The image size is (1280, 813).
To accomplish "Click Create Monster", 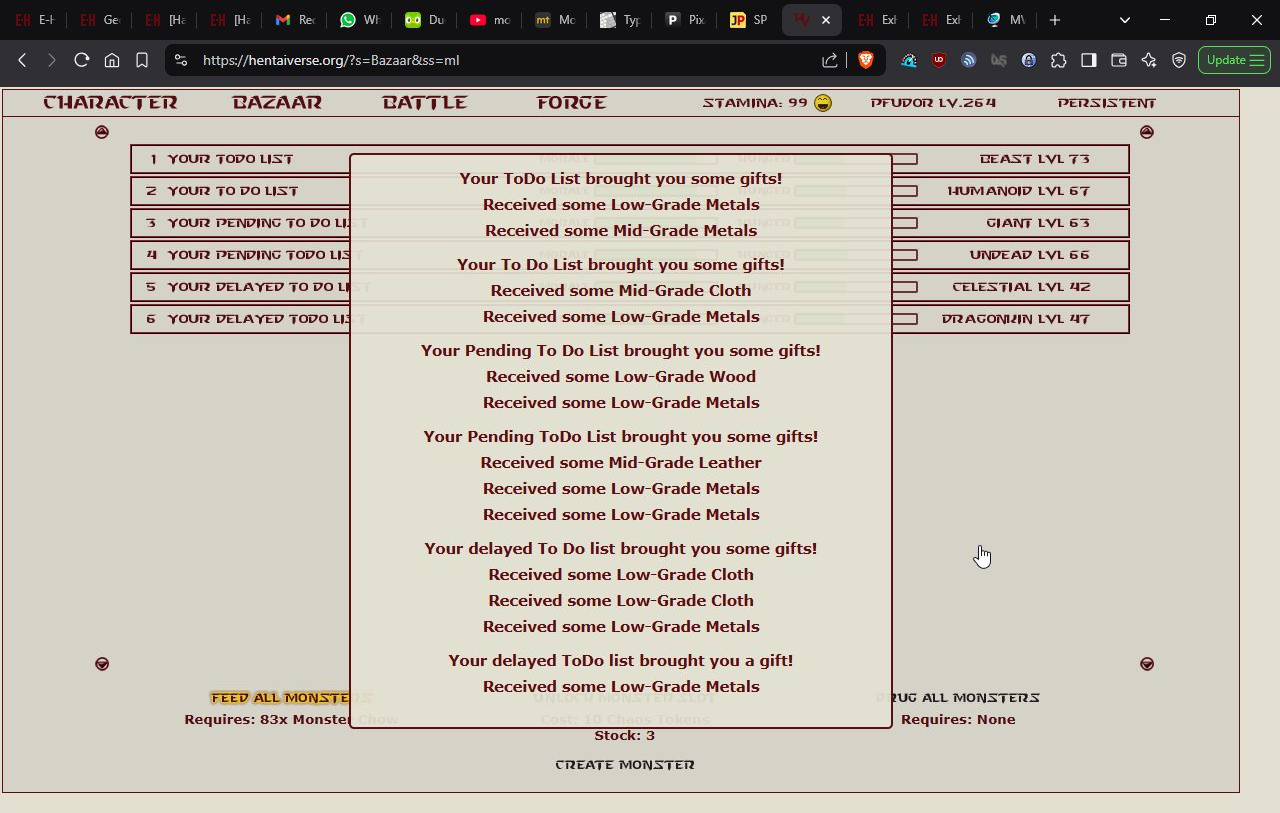I will click(x=625, y=765).
